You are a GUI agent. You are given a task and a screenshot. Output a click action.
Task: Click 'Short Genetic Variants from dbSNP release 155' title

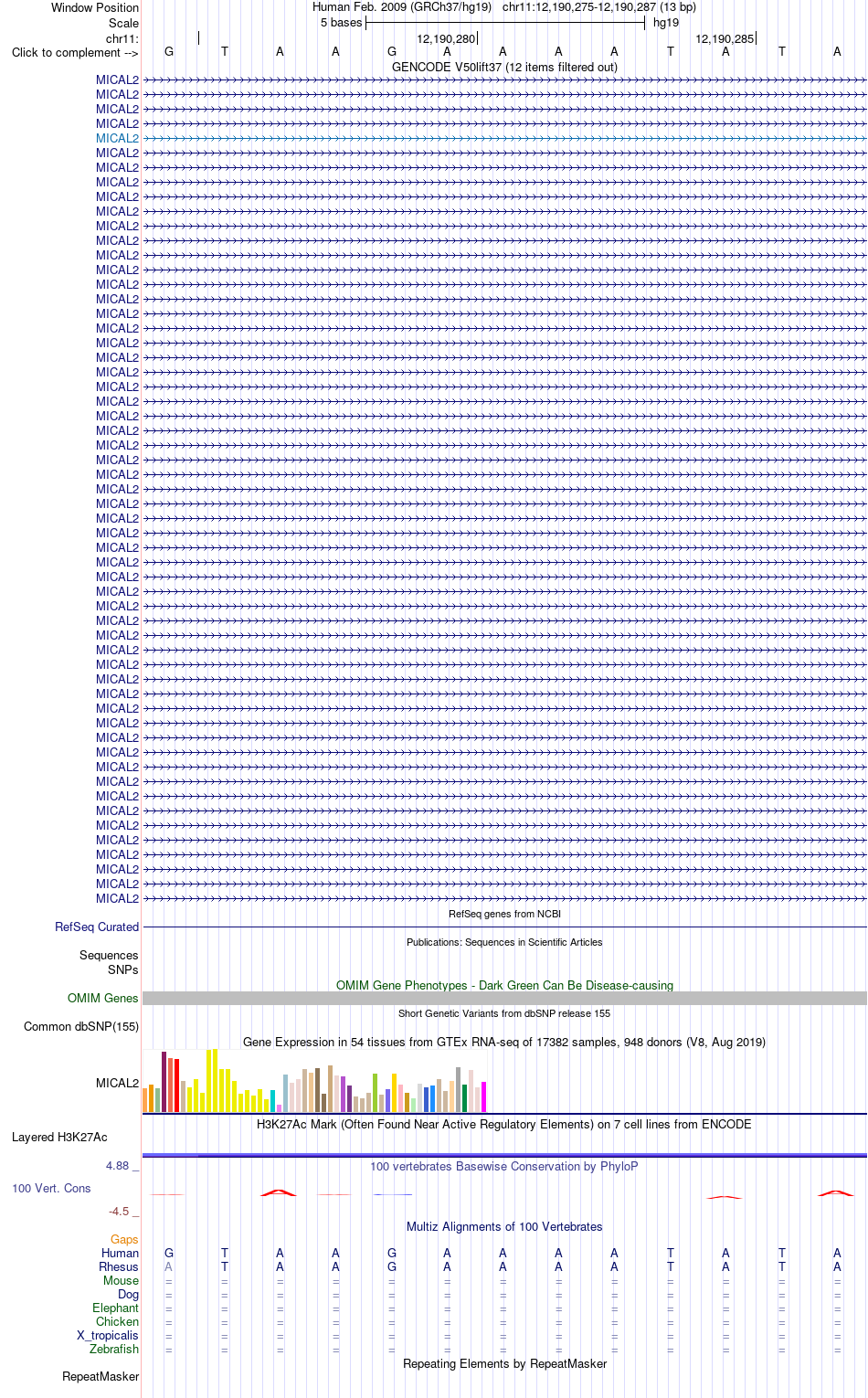coord(504,1013)
